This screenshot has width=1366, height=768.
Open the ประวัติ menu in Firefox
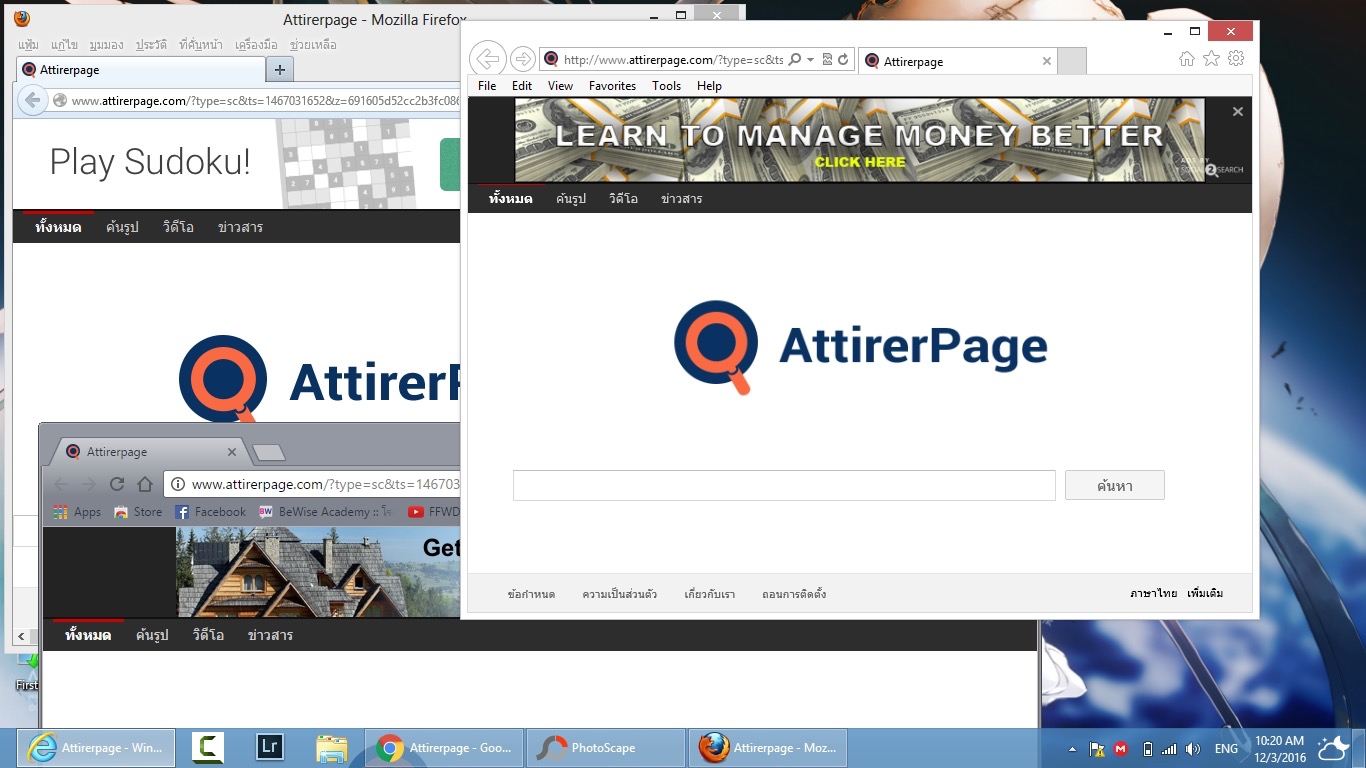point(151,45)
